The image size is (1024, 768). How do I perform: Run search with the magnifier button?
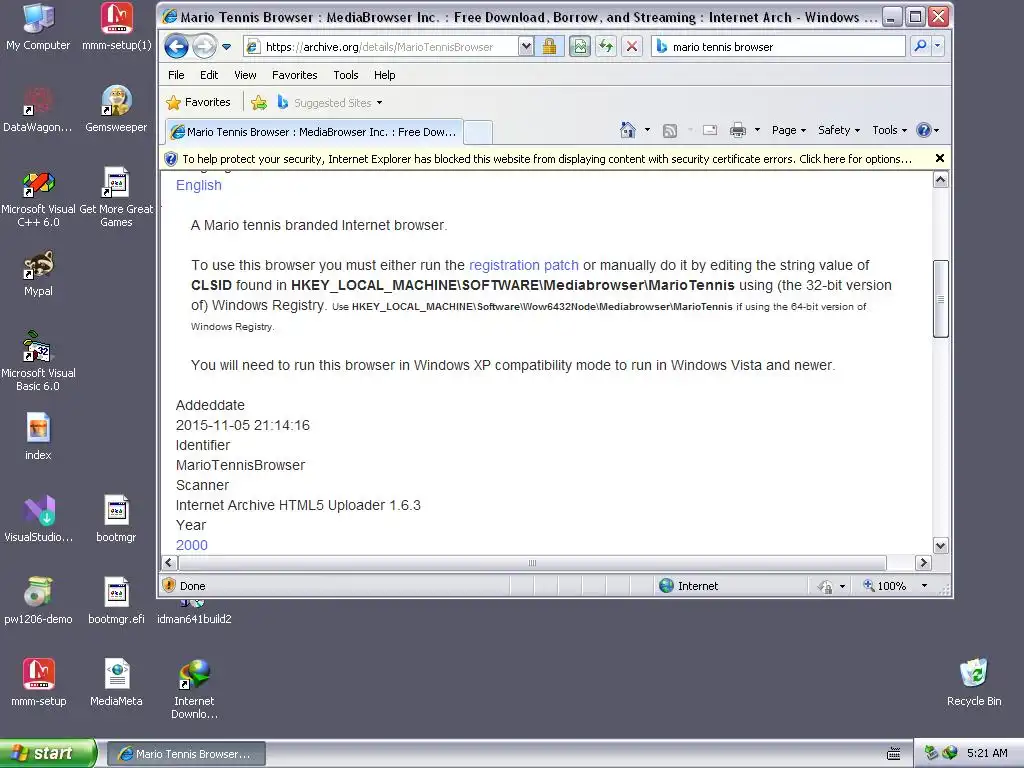[x=920, y=46]
